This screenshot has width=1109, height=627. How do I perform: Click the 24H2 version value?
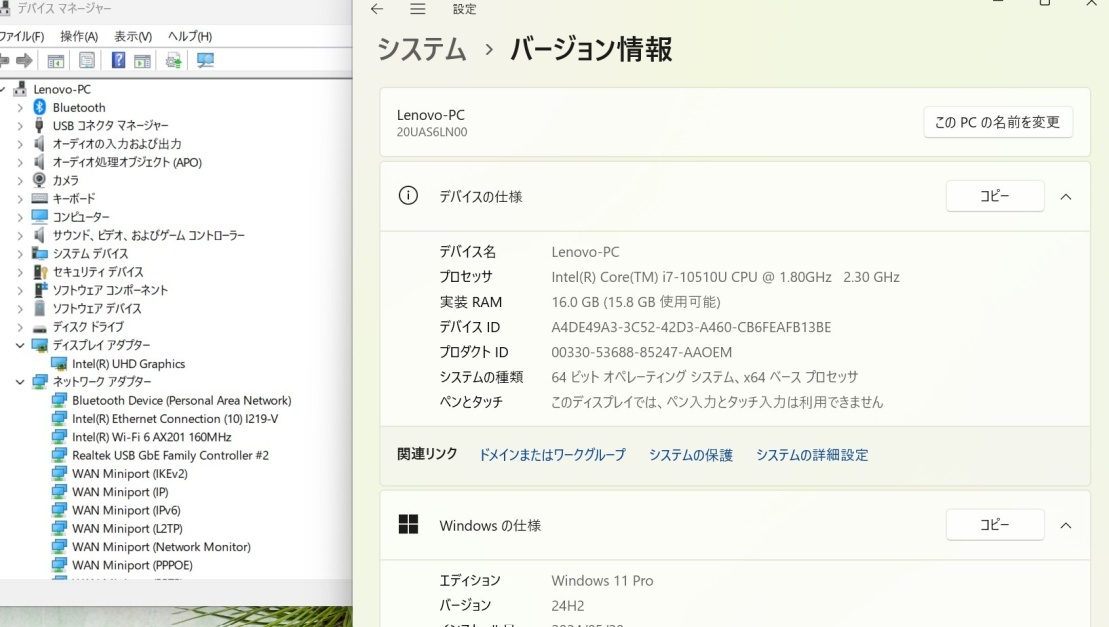(568, 606)
